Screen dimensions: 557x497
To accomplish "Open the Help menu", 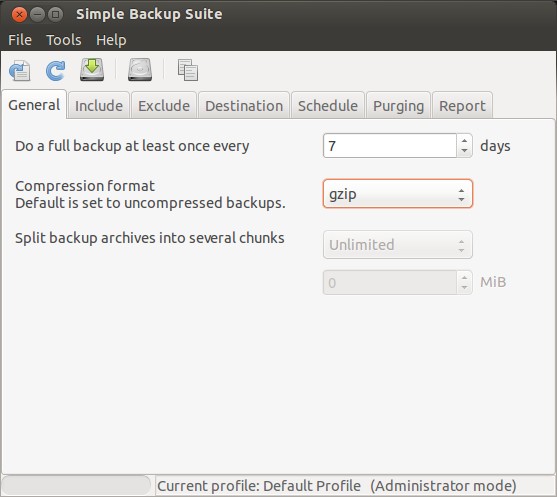I will (x=111, y=40).
